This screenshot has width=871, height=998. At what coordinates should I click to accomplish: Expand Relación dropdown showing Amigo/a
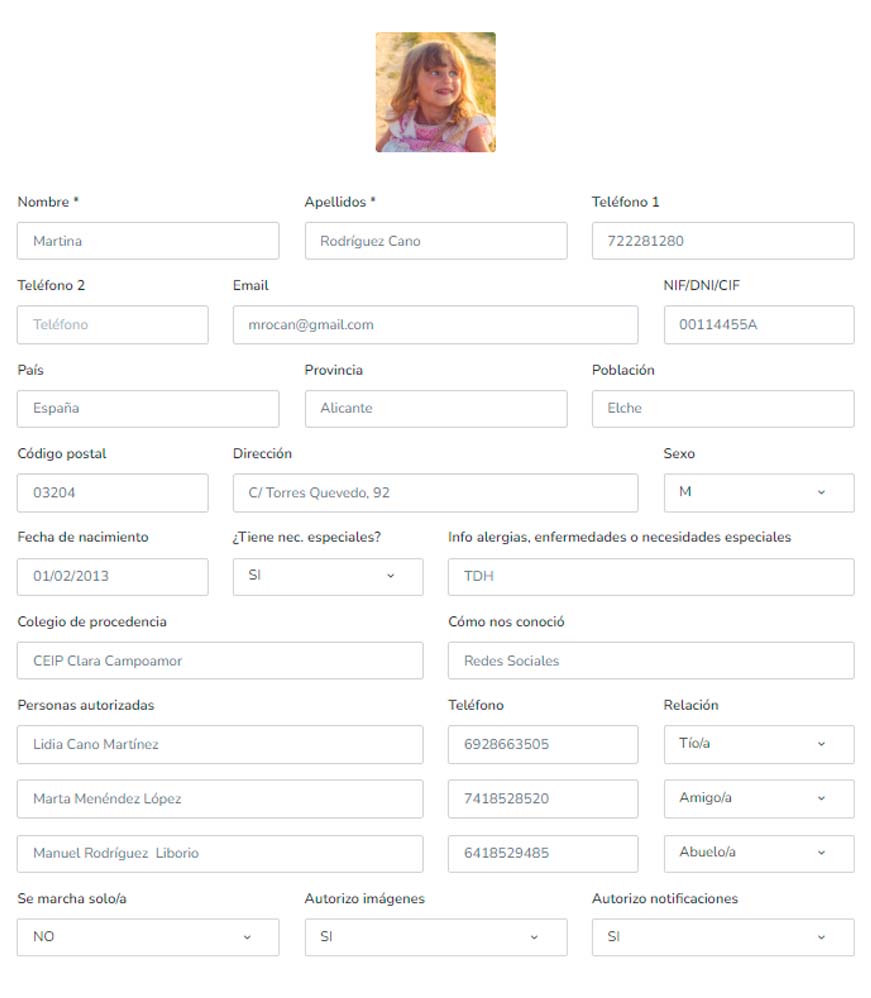click(758, 798)
